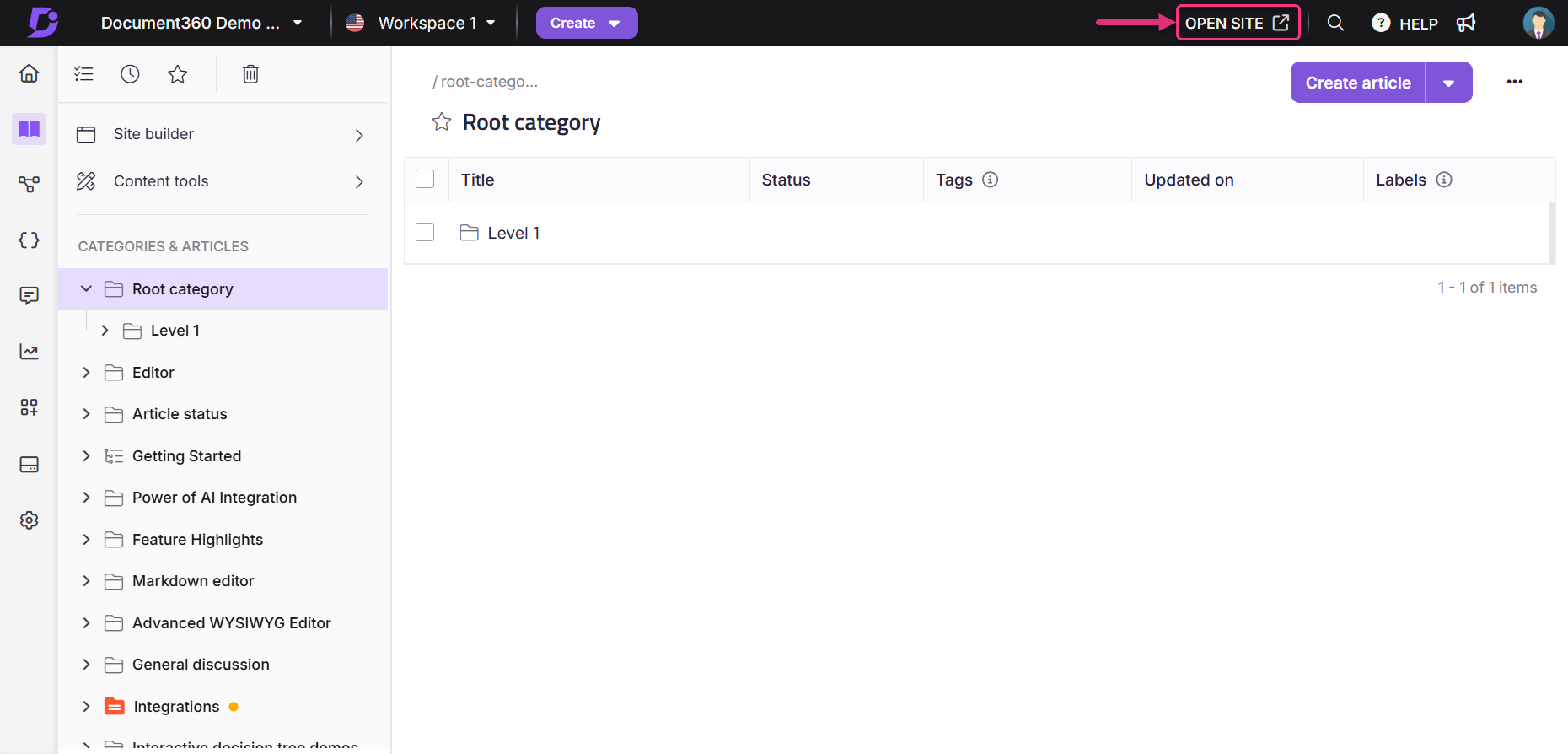Viewport: 1568px width, 754px height.
Task: Open the Site builder menu
Action: [x=223, y=134]
